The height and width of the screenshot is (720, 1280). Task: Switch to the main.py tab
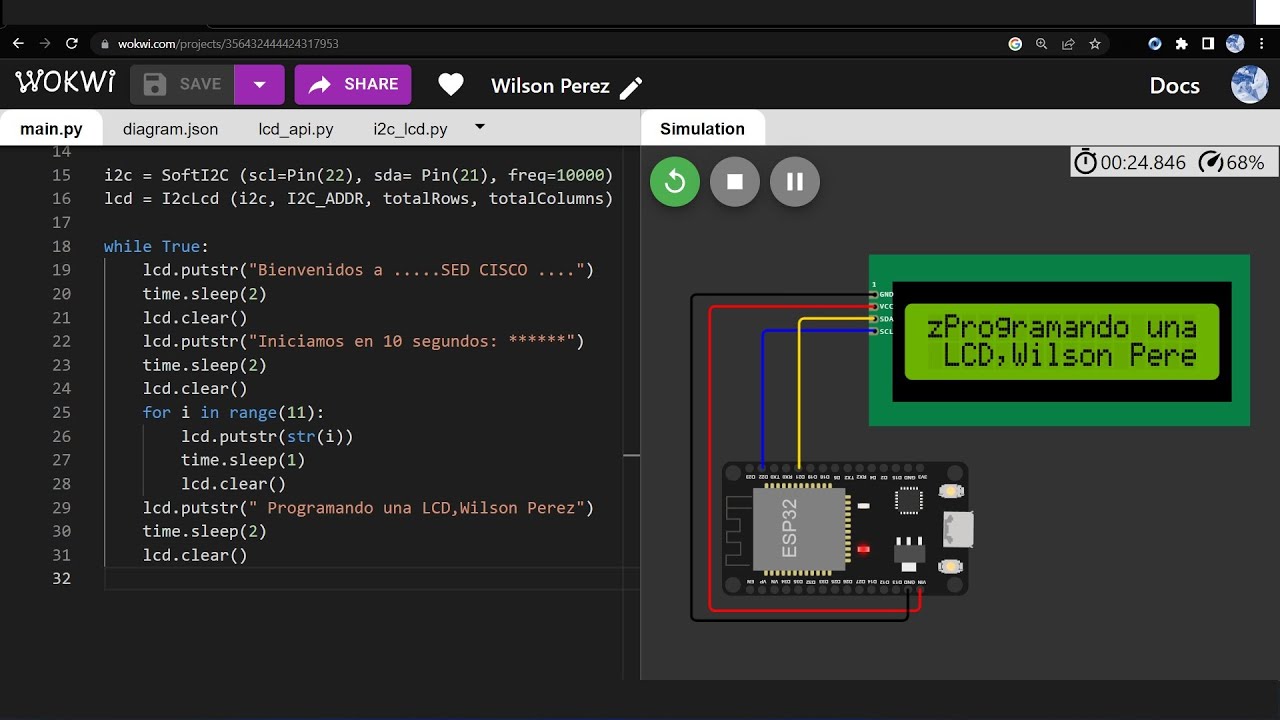52,129
